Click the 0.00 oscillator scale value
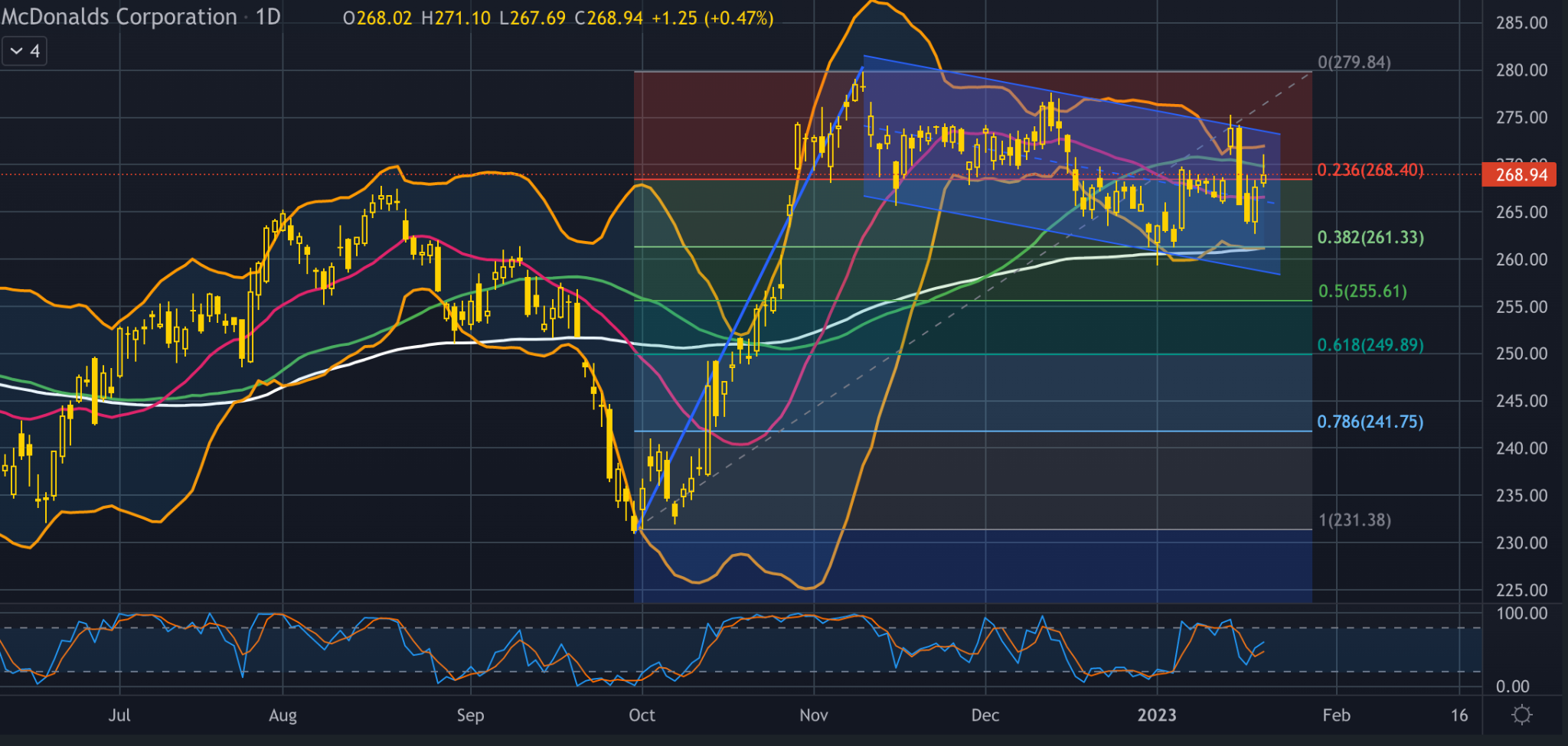 pyautogui.click(x=1513, y=686)
